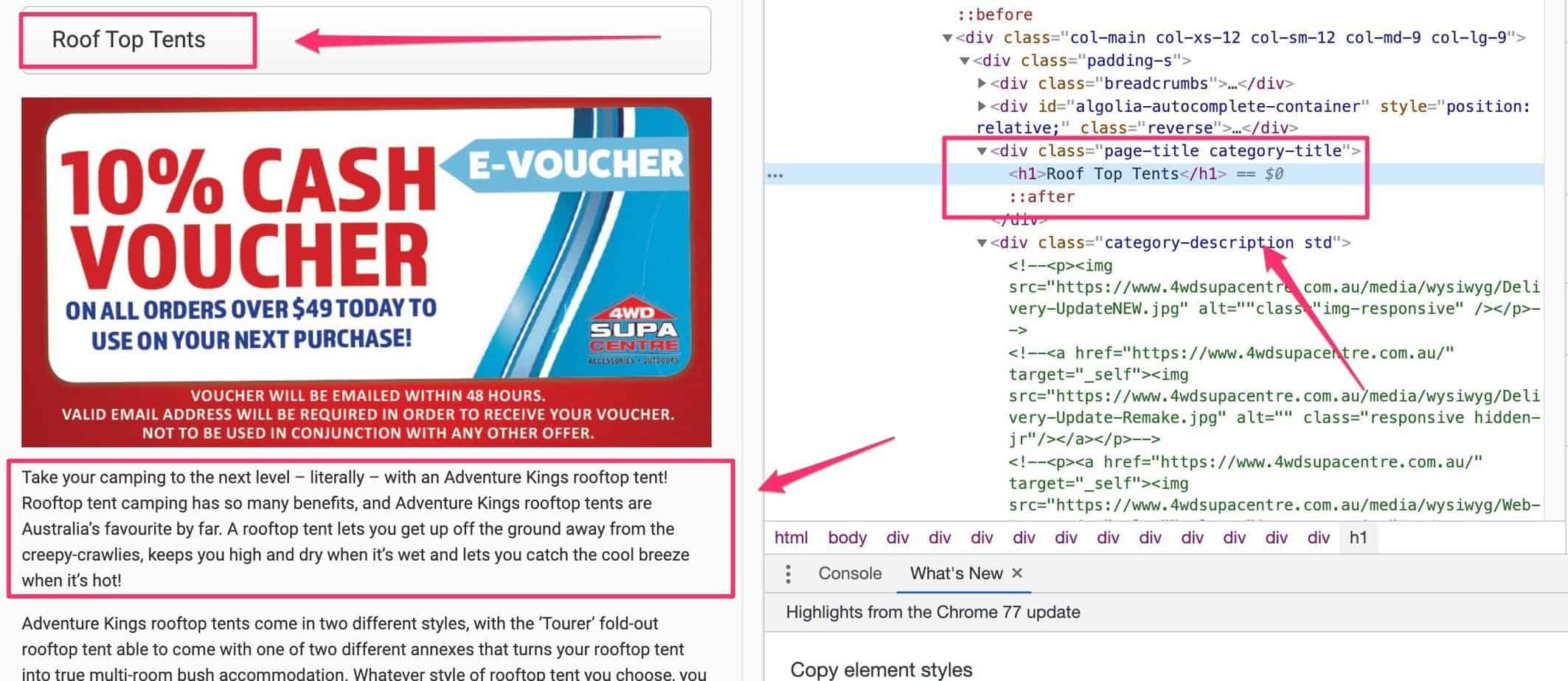This screenshot has height=681, width=1568.
Task: Click the Delivery-UpdateNEW.jpg comment node
Action: pos(1274,298)
